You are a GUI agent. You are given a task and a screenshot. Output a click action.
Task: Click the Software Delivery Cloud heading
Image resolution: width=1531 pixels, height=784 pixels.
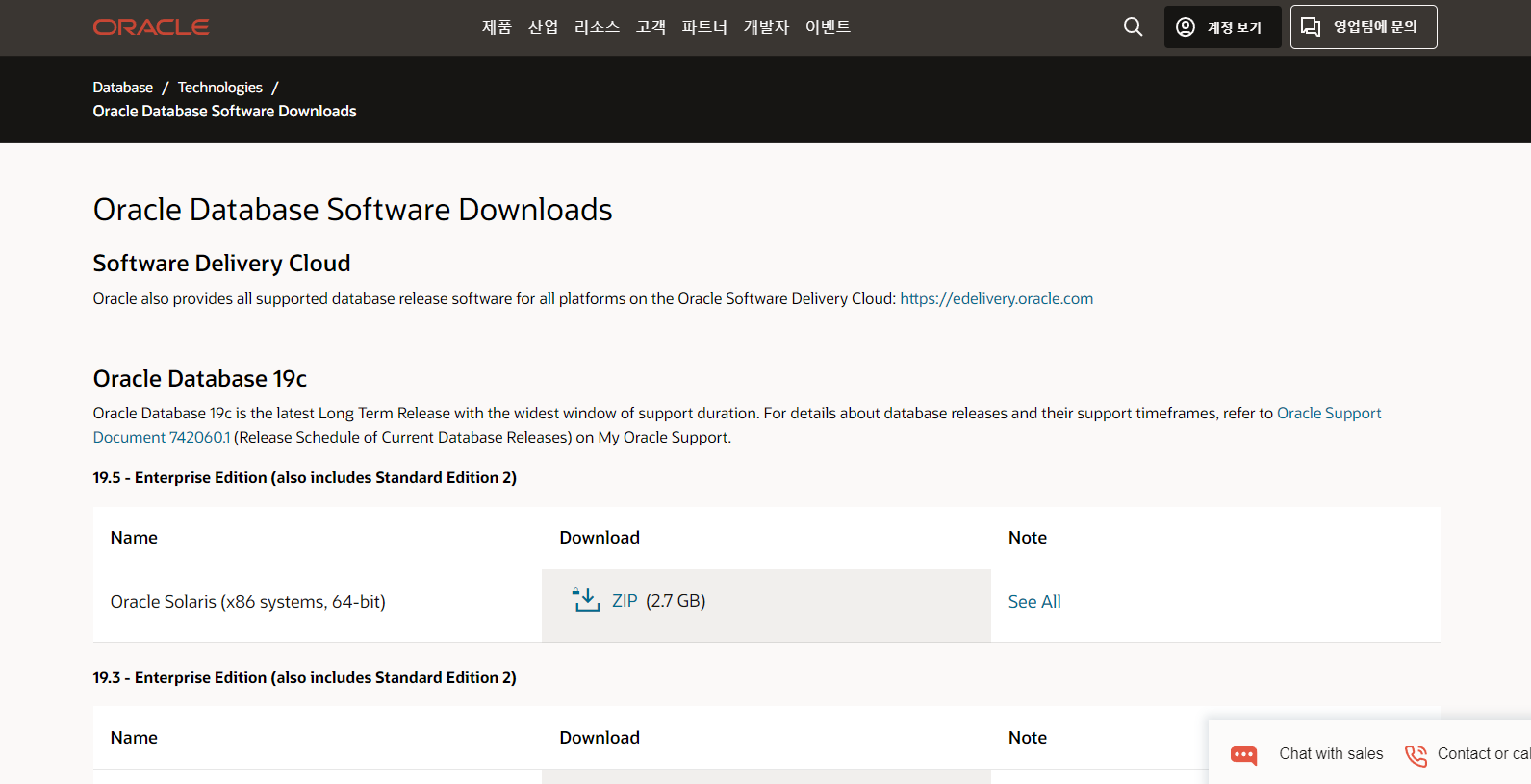[x=221, y=264]
